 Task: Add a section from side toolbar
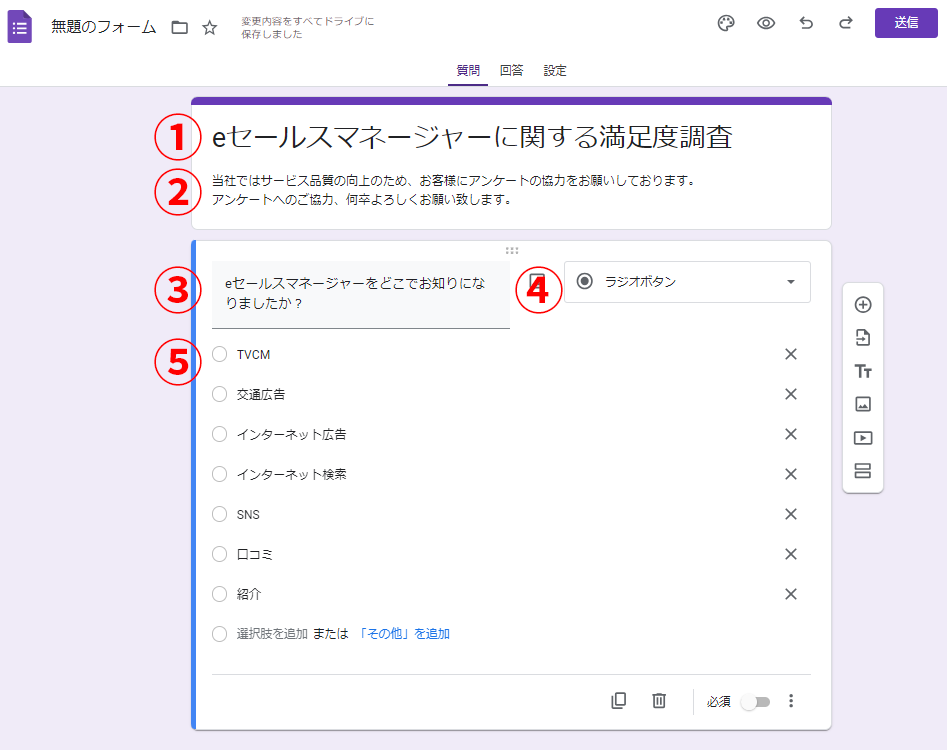[x=863, y=471]
